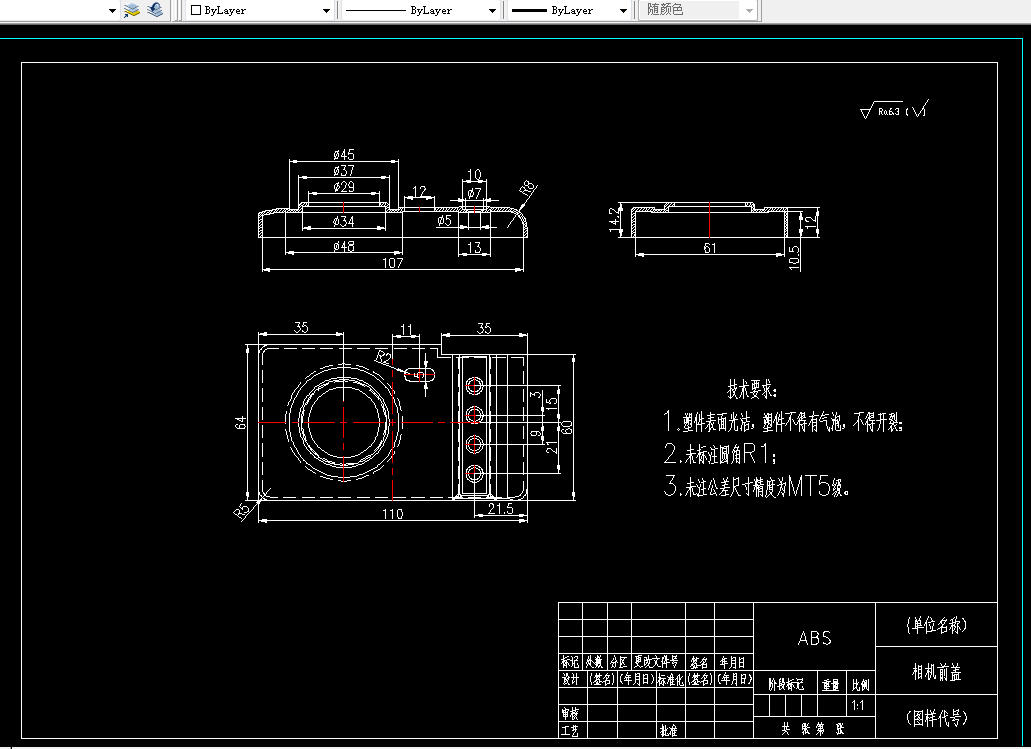Select the (单位名称) title block cell
This screenshot has height=749, width=1031.
936,625
